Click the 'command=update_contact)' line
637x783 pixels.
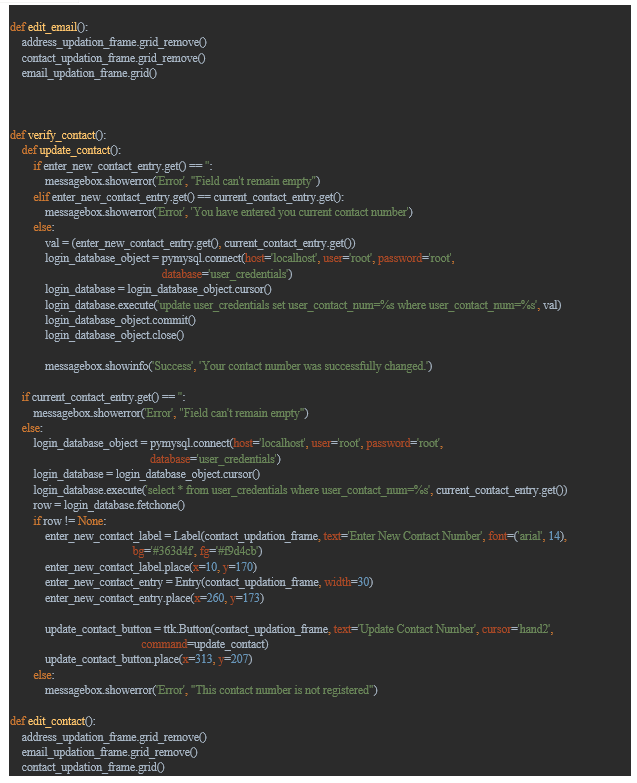point(205,644)
